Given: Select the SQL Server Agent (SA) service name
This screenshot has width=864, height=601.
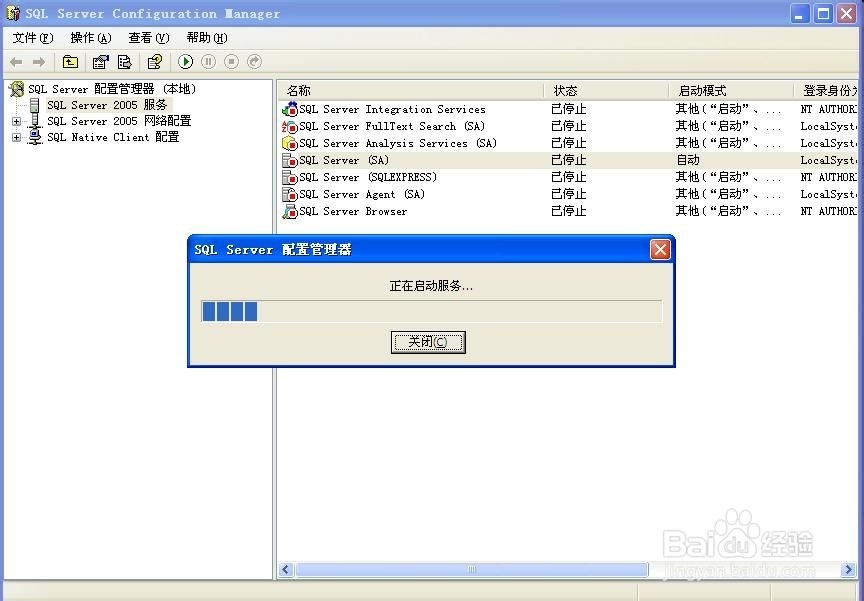Looking at the screenshot, I should tap(362, 194).
